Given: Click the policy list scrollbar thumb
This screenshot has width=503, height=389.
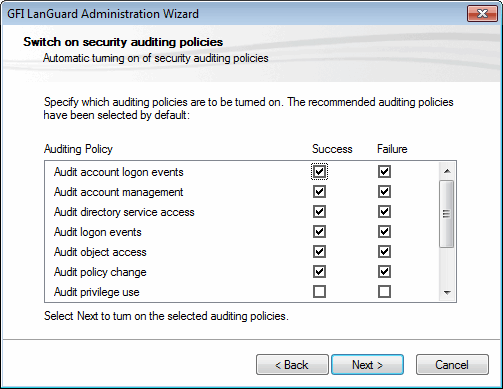Looking at the screenshot, I should click(447, 214).
